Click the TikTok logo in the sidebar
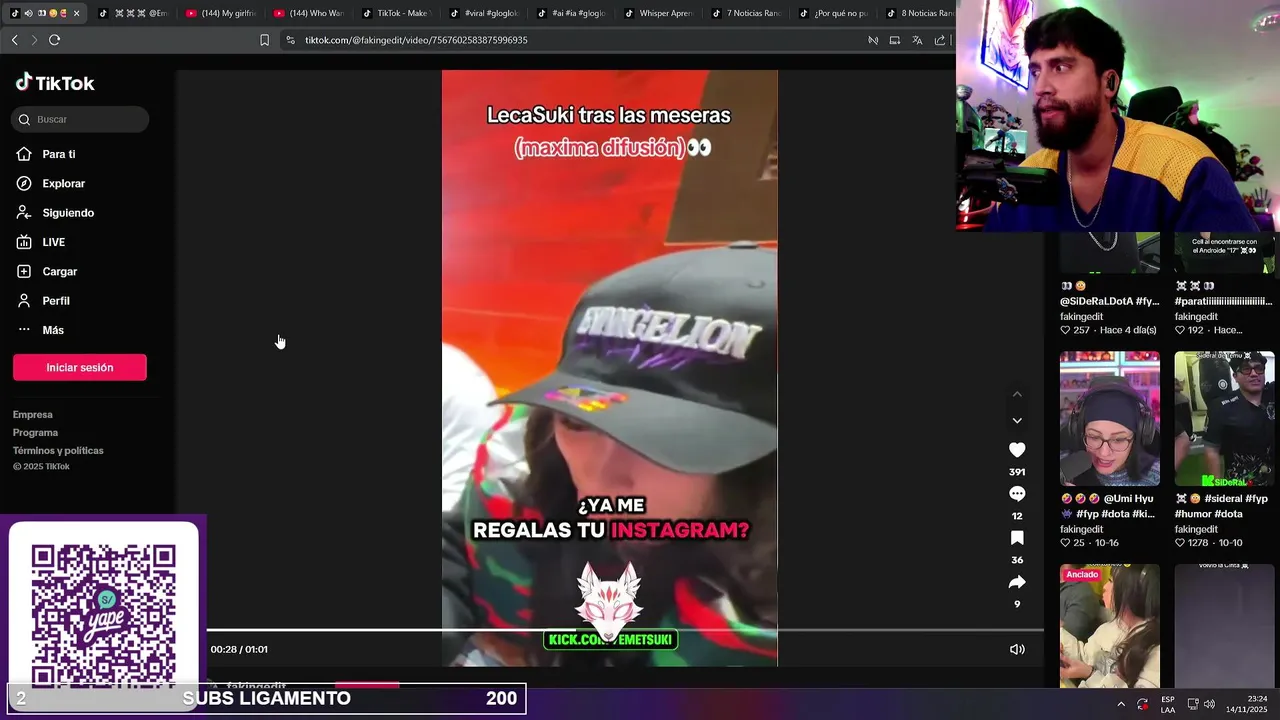This screenshot has width=1280, height=720. pyautogui.click(x=55, y=83)
